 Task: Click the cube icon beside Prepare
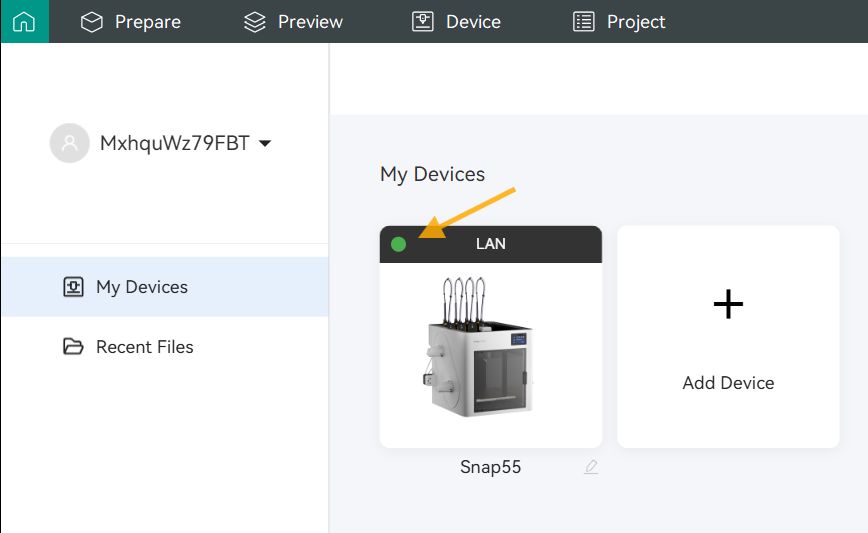tap(92, 22)
